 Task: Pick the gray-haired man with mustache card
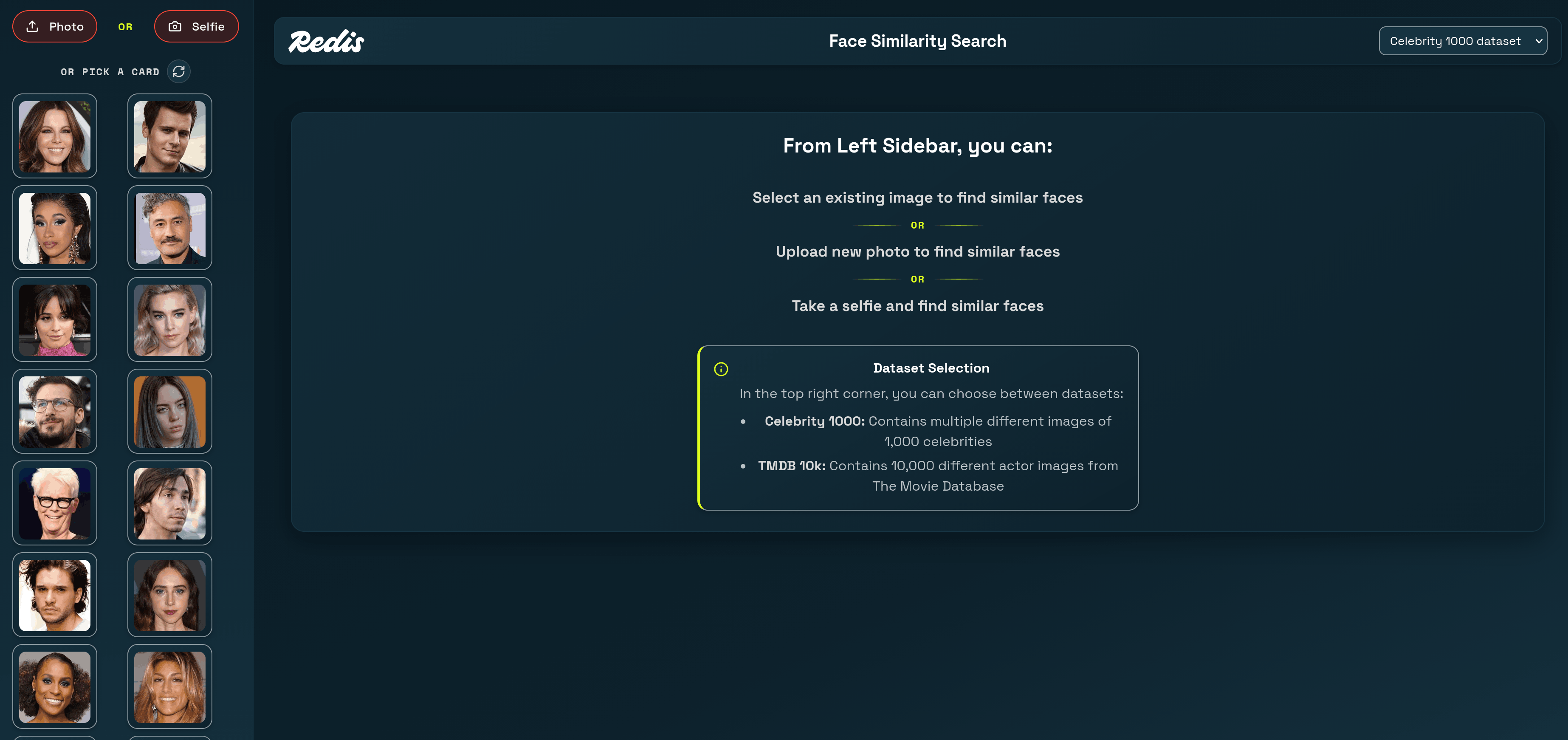coord(169,228)
